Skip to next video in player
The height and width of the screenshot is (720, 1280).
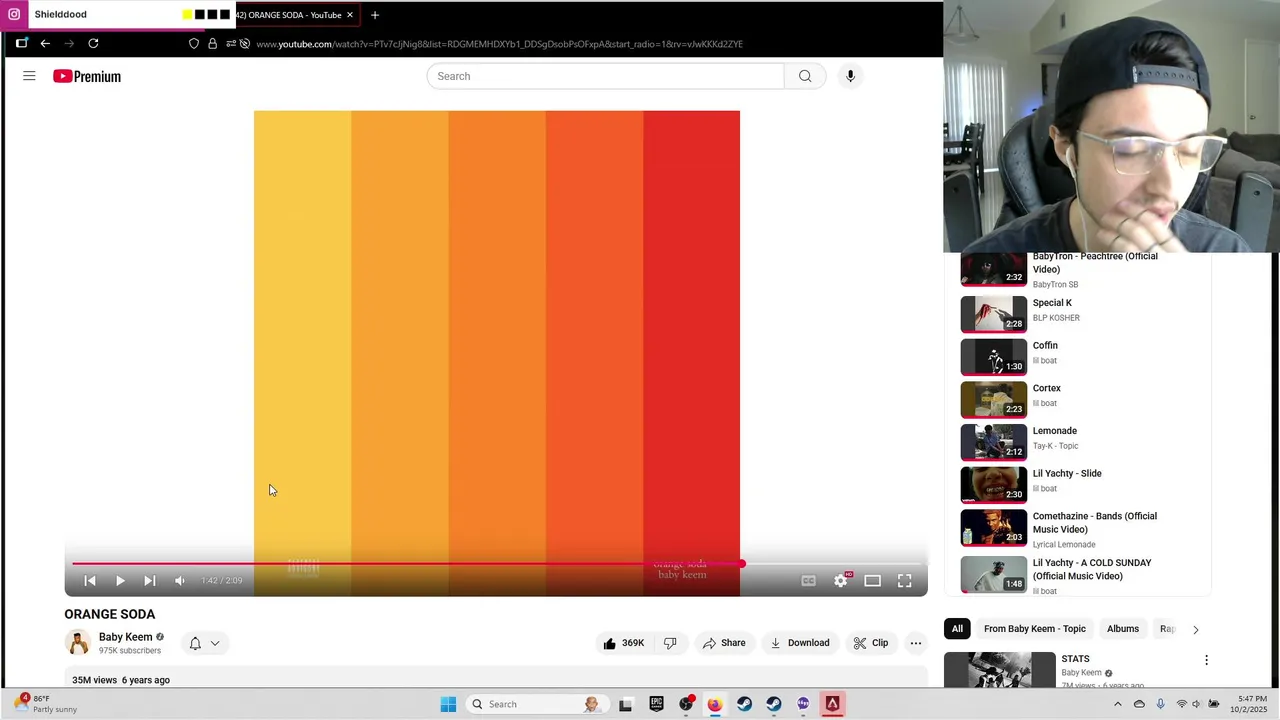click(150, 581)
